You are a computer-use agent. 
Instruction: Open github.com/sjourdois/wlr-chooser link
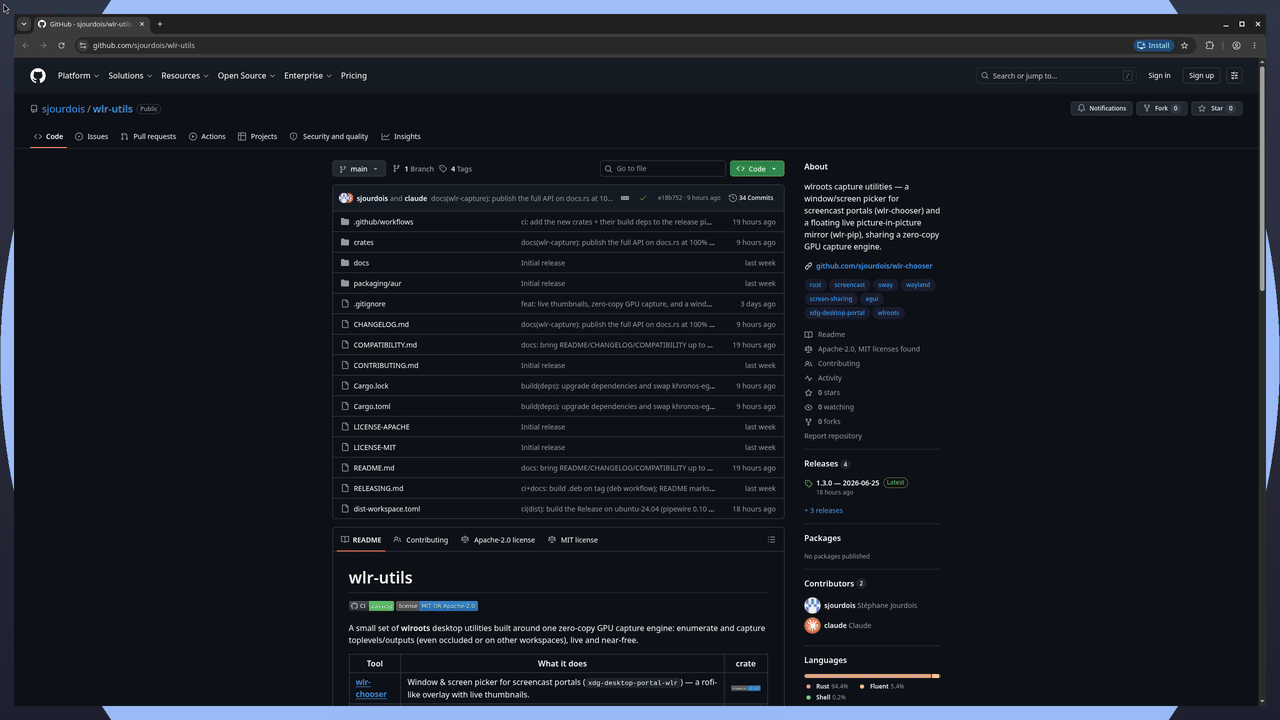(x=874, y=266)
